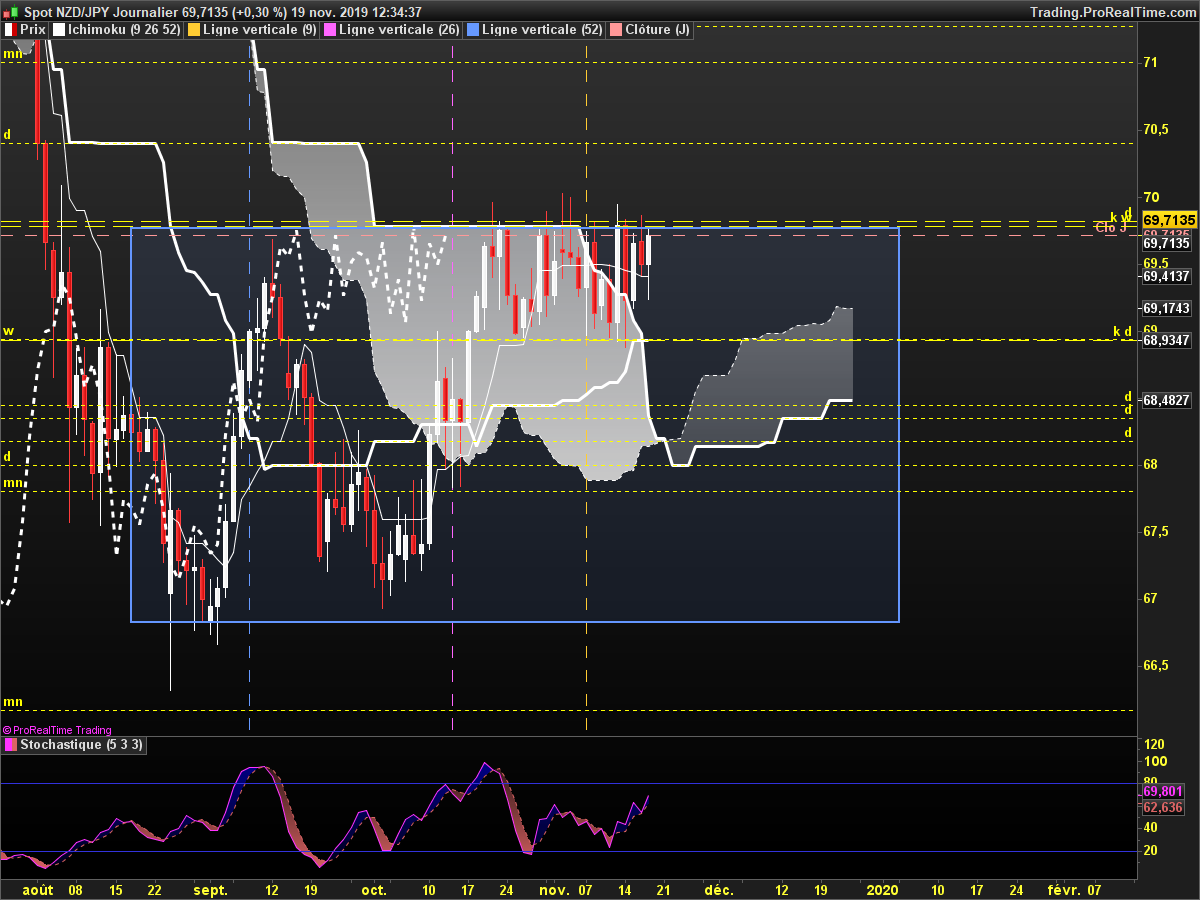Open the Stochastique (5 3 3) settings
This screenshot has height=900, width=1200.
click(x=82, y=745)
